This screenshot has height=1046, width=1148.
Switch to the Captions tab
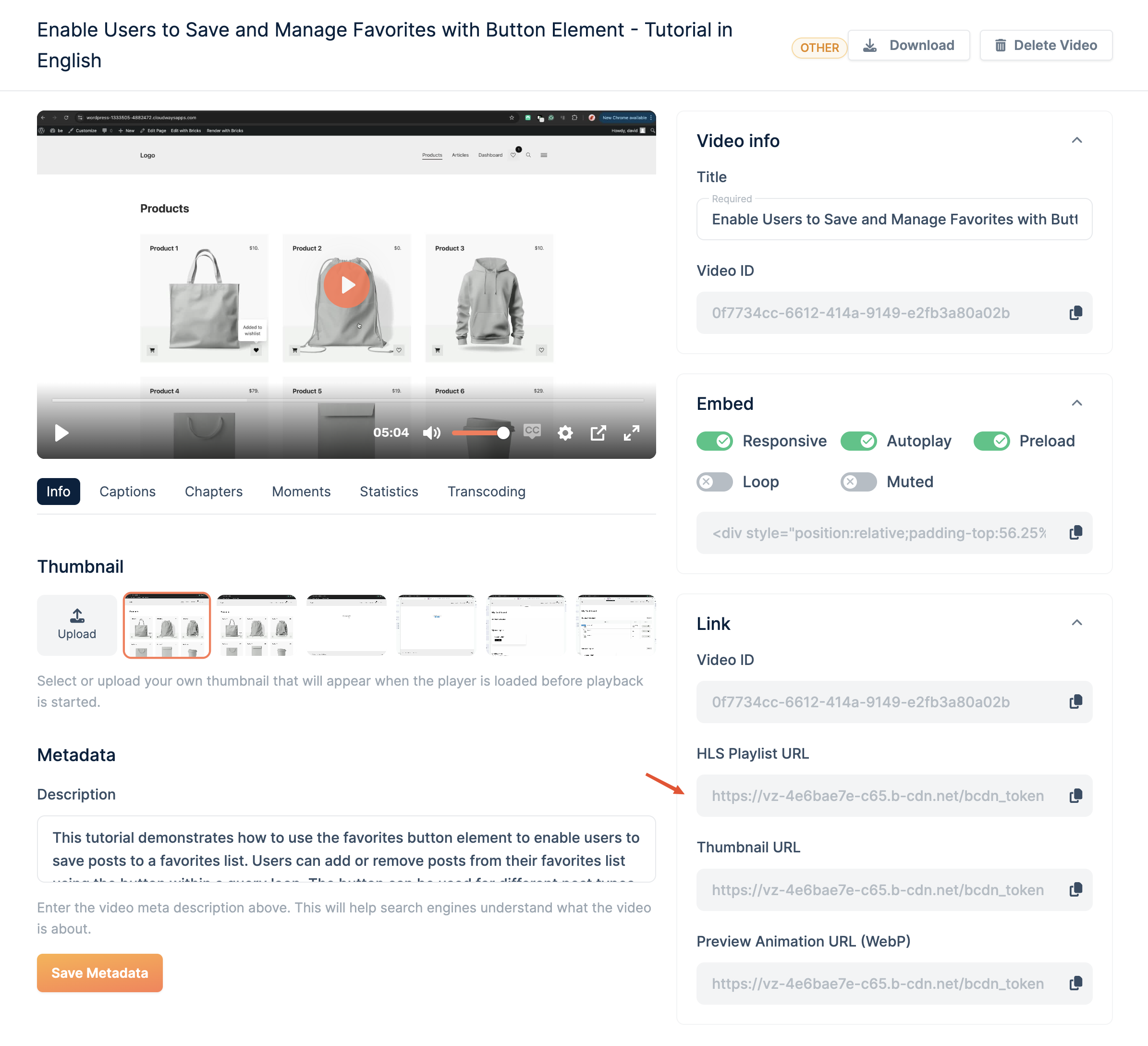click(127, 492)
